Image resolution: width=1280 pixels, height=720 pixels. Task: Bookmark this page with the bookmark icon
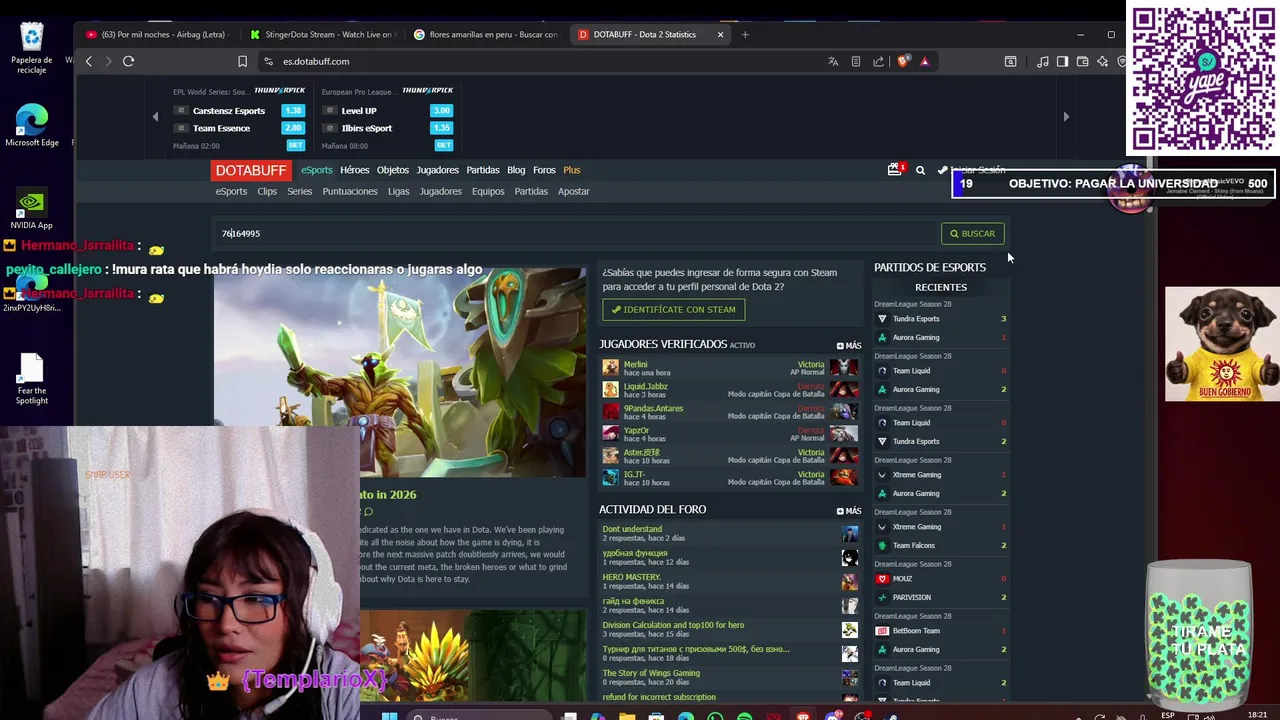pyautogui.click(x=242, y=61)
